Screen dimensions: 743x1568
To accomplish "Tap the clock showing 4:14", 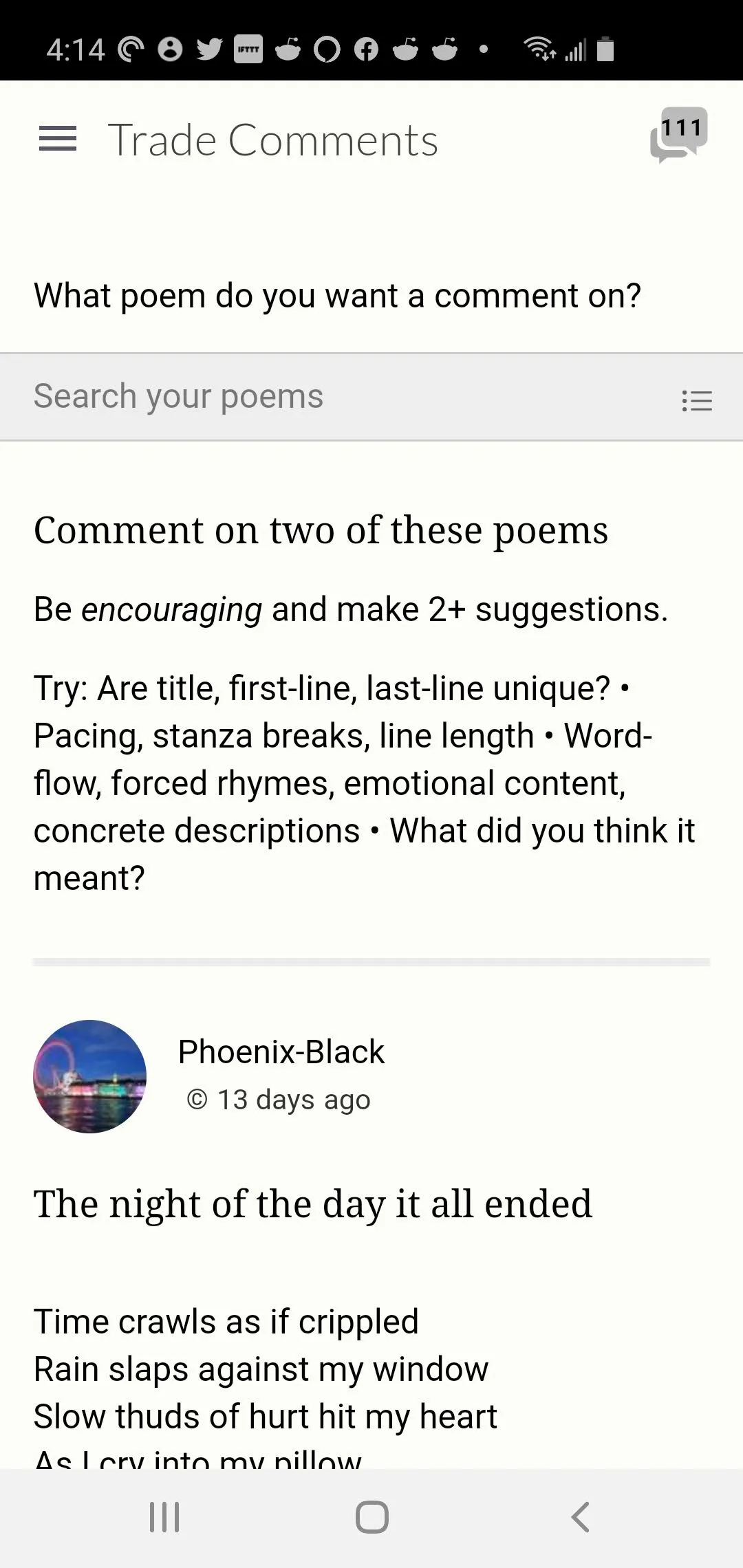I will tap(76, 50).
